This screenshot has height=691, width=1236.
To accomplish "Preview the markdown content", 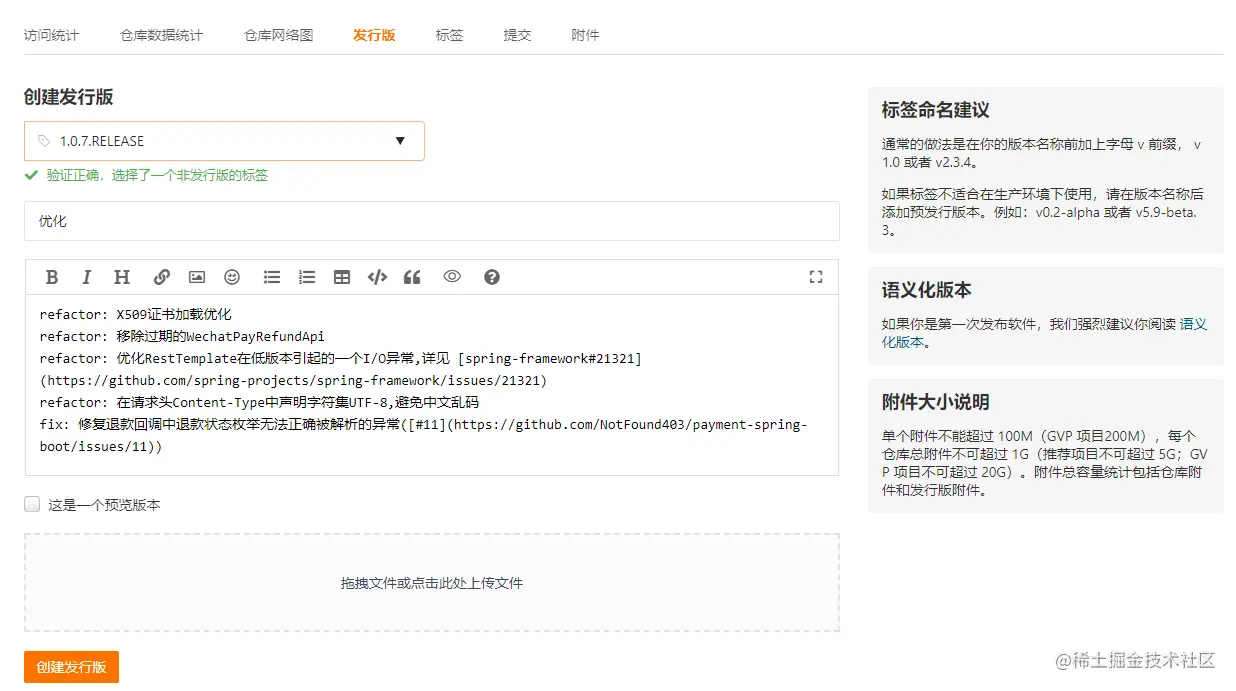I will [x=451, y=277].
